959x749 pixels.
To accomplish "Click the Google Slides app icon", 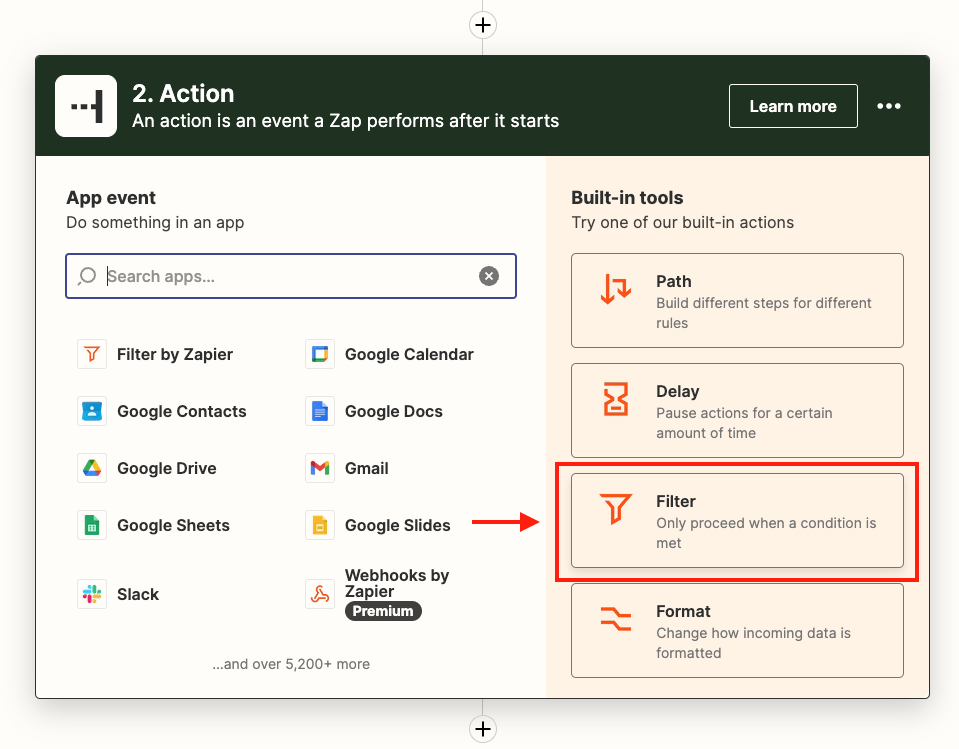I will 320,525.
